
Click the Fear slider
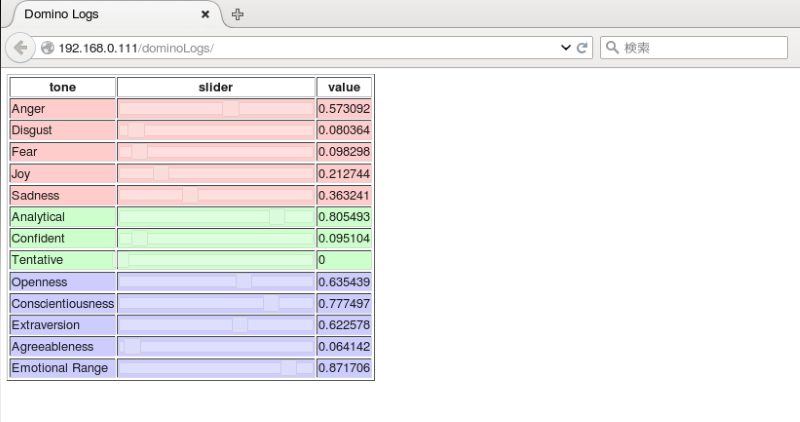pos(216,152)
